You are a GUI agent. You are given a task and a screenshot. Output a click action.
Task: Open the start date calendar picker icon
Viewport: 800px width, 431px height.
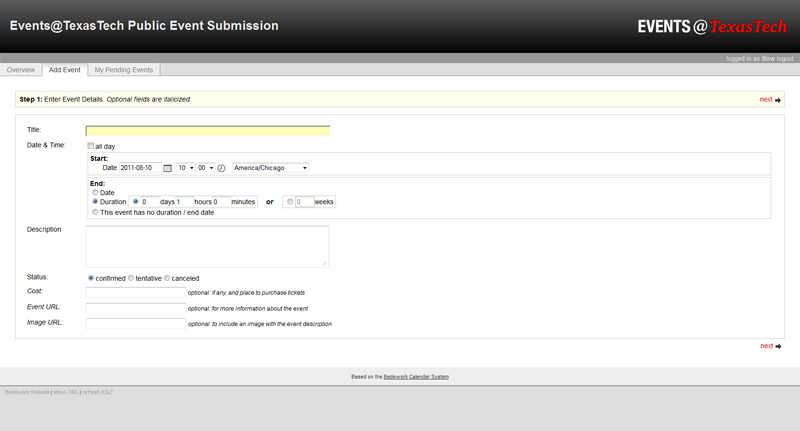coord(167,168)
